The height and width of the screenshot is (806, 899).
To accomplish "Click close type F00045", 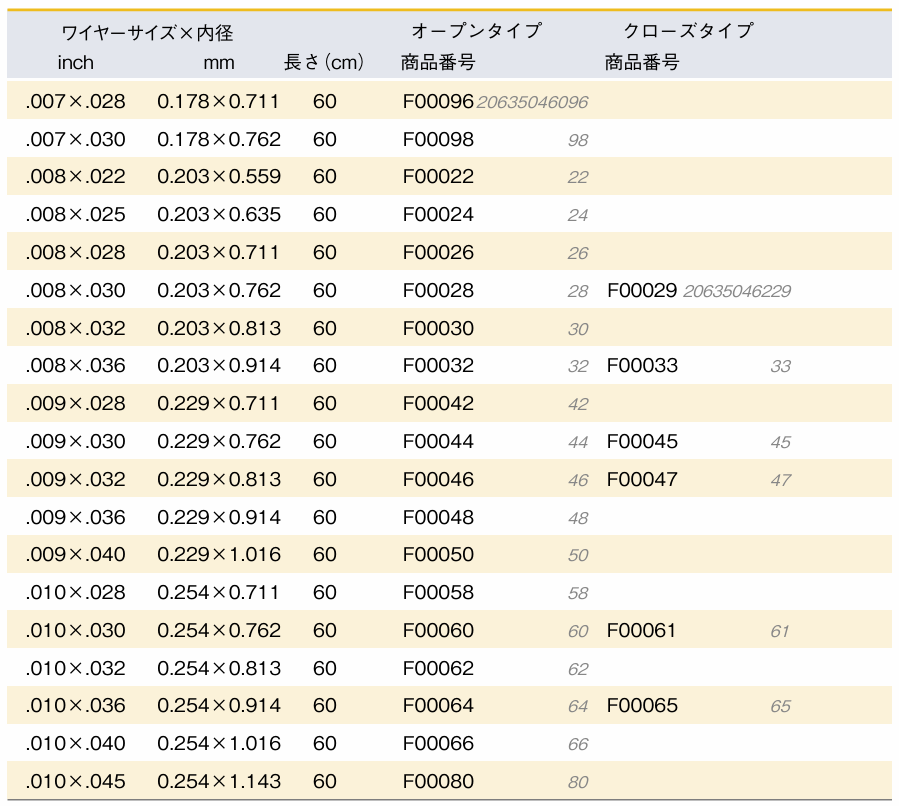I will click(x=642, y=441).
